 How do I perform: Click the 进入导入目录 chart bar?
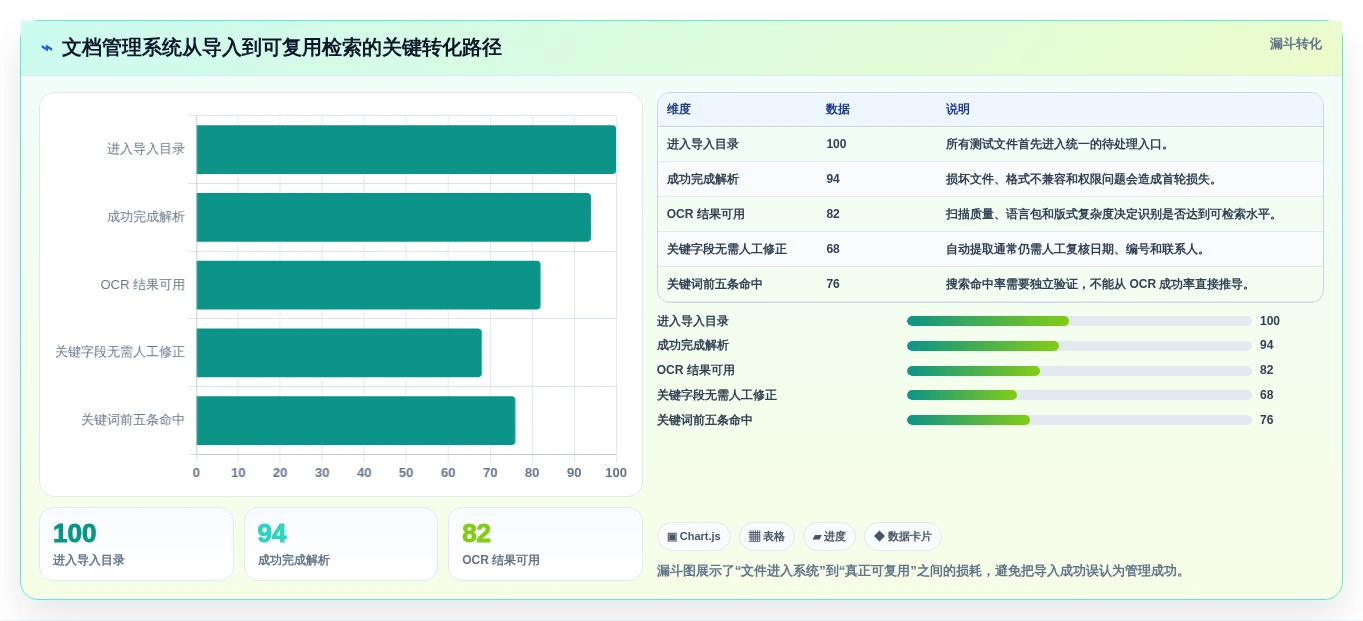[406, 149]
